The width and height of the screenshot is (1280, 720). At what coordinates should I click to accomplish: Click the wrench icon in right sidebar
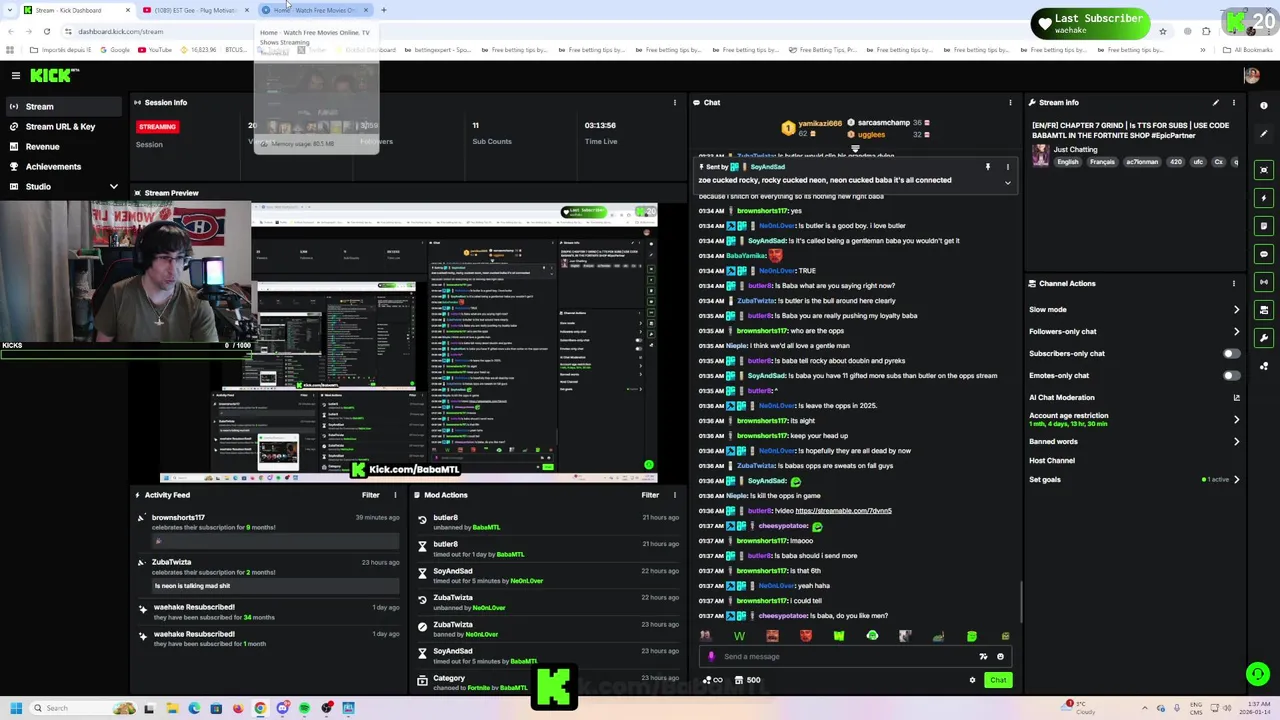1264,338
